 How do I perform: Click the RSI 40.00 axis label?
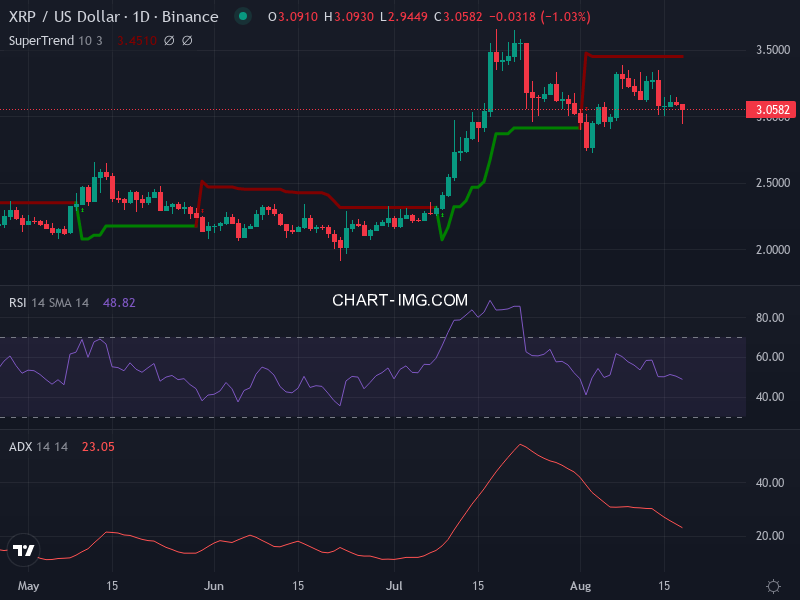point(770,396)
